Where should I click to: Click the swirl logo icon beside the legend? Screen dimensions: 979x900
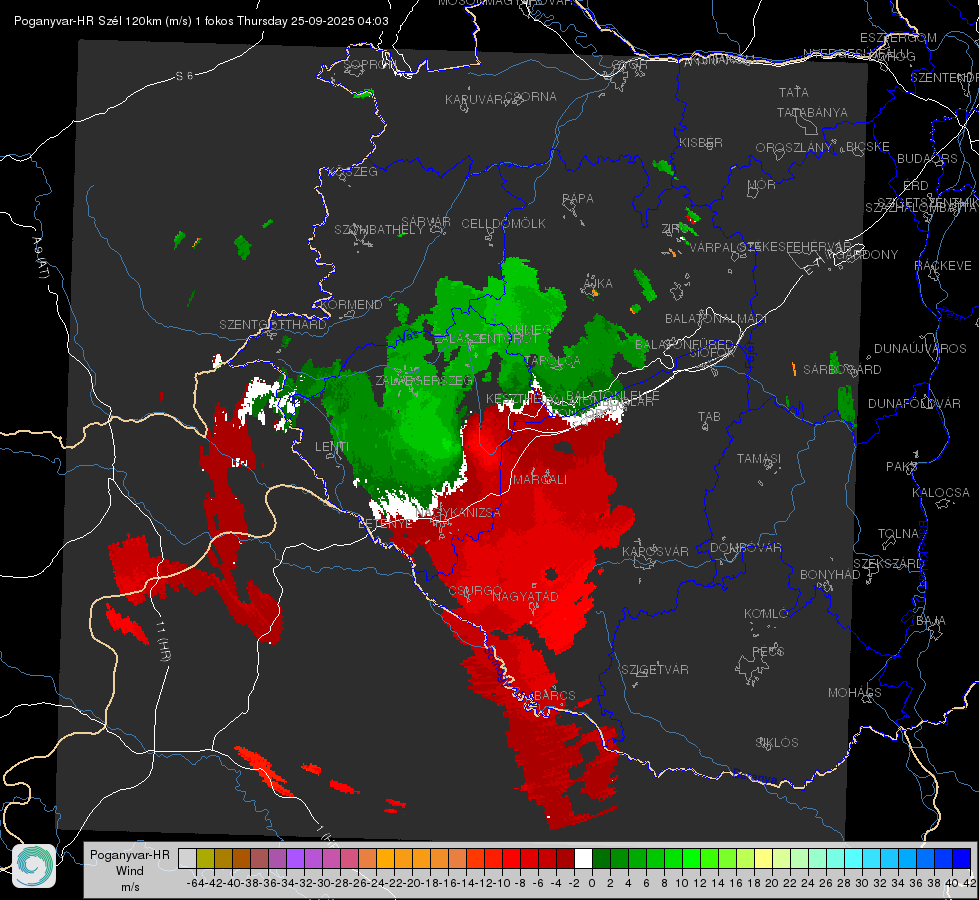coord(34,866)
